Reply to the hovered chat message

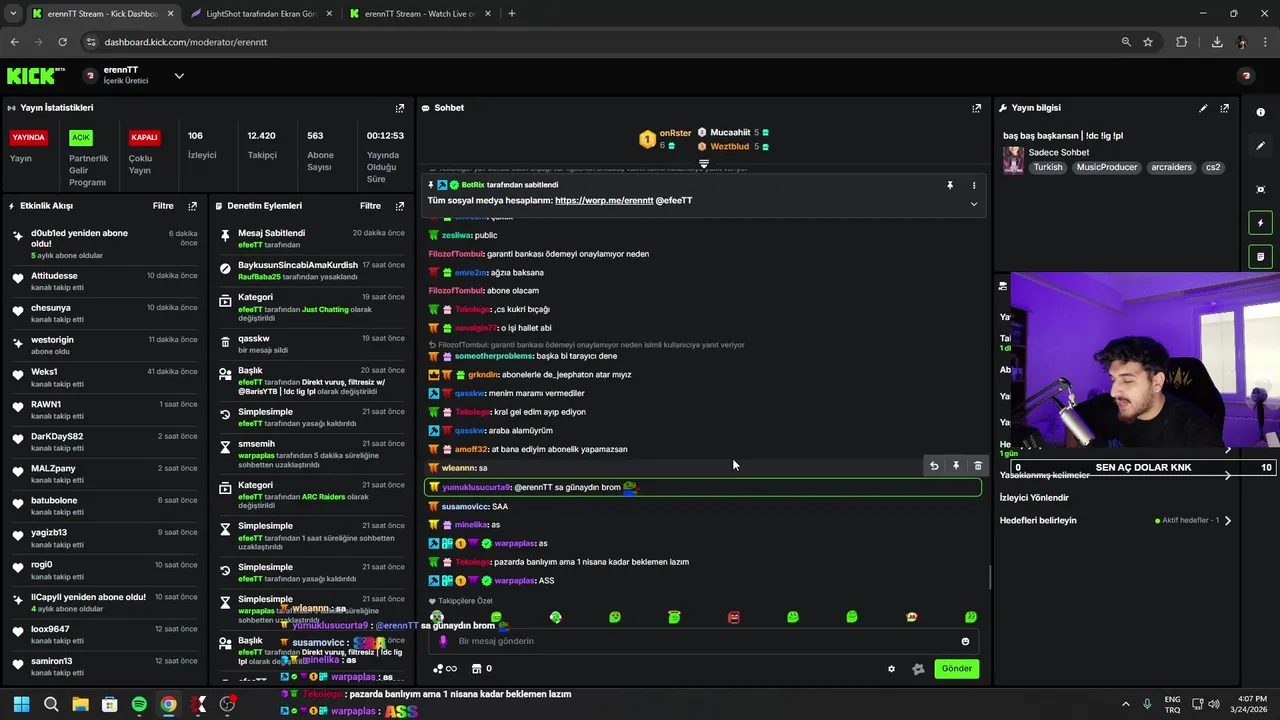pos(934,466)
